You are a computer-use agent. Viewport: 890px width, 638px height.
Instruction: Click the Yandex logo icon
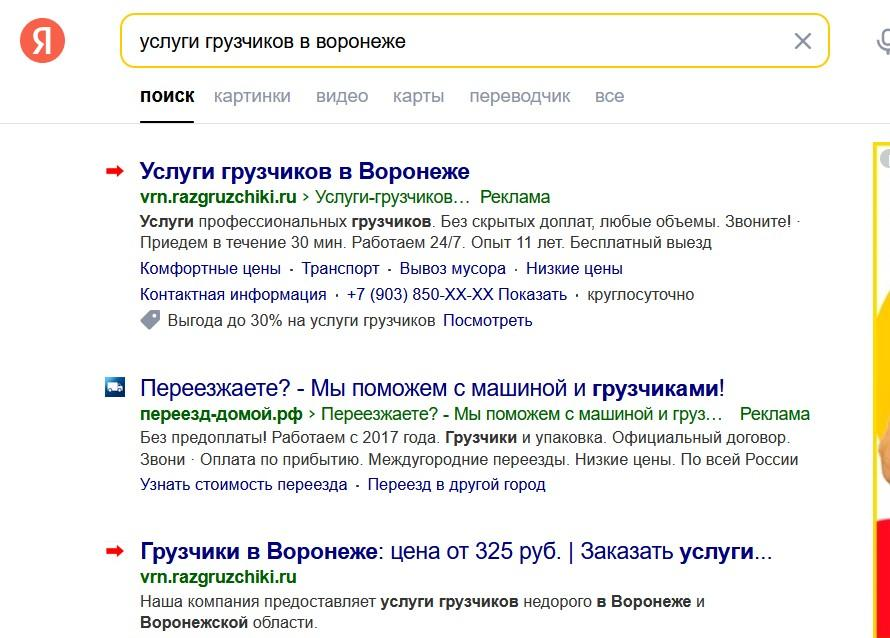pos(42,41)
